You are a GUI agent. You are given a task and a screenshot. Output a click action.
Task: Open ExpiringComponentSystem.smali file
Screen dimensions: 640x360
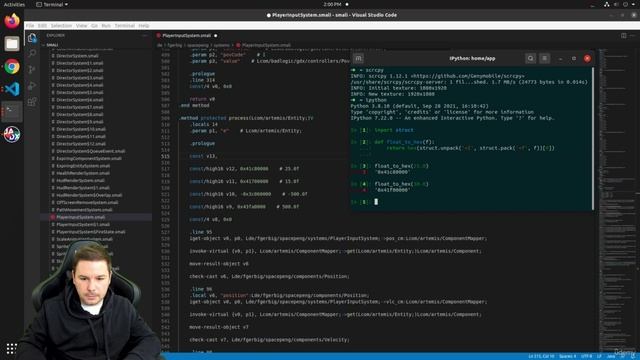(x=89, y=159)
